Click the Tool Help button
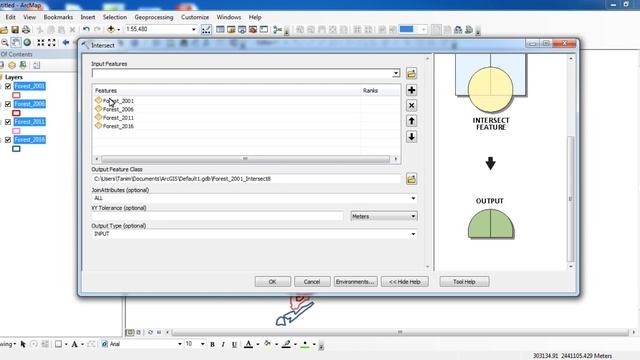The height and width of the screenshot is (360, 640). pos(464,282)
